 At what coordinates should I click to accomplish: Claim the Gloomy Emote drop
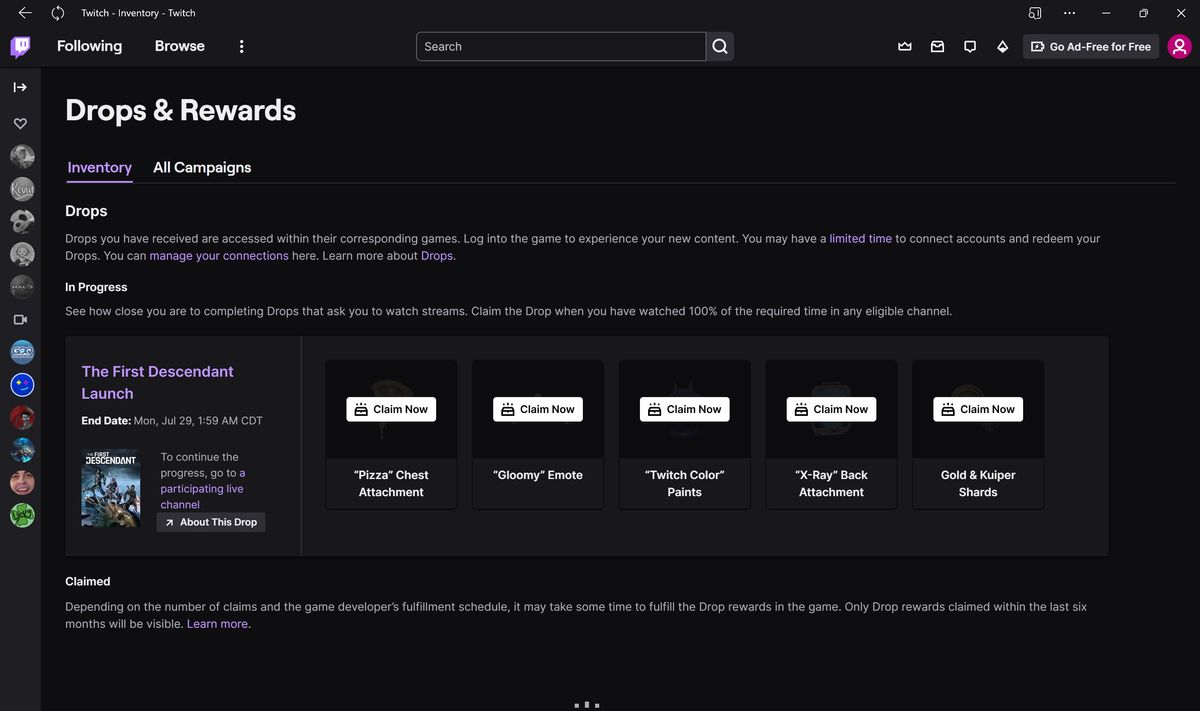click(537, 408)
